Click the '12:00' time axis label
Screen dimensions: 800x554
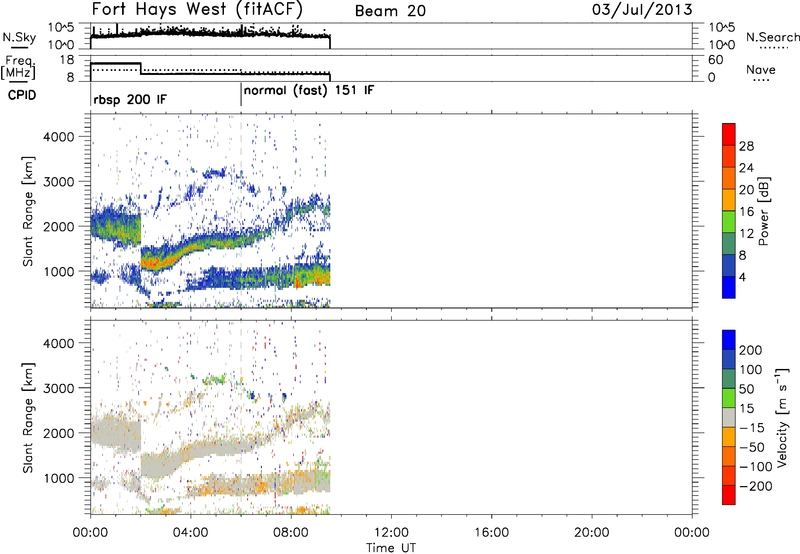point(391,533)
